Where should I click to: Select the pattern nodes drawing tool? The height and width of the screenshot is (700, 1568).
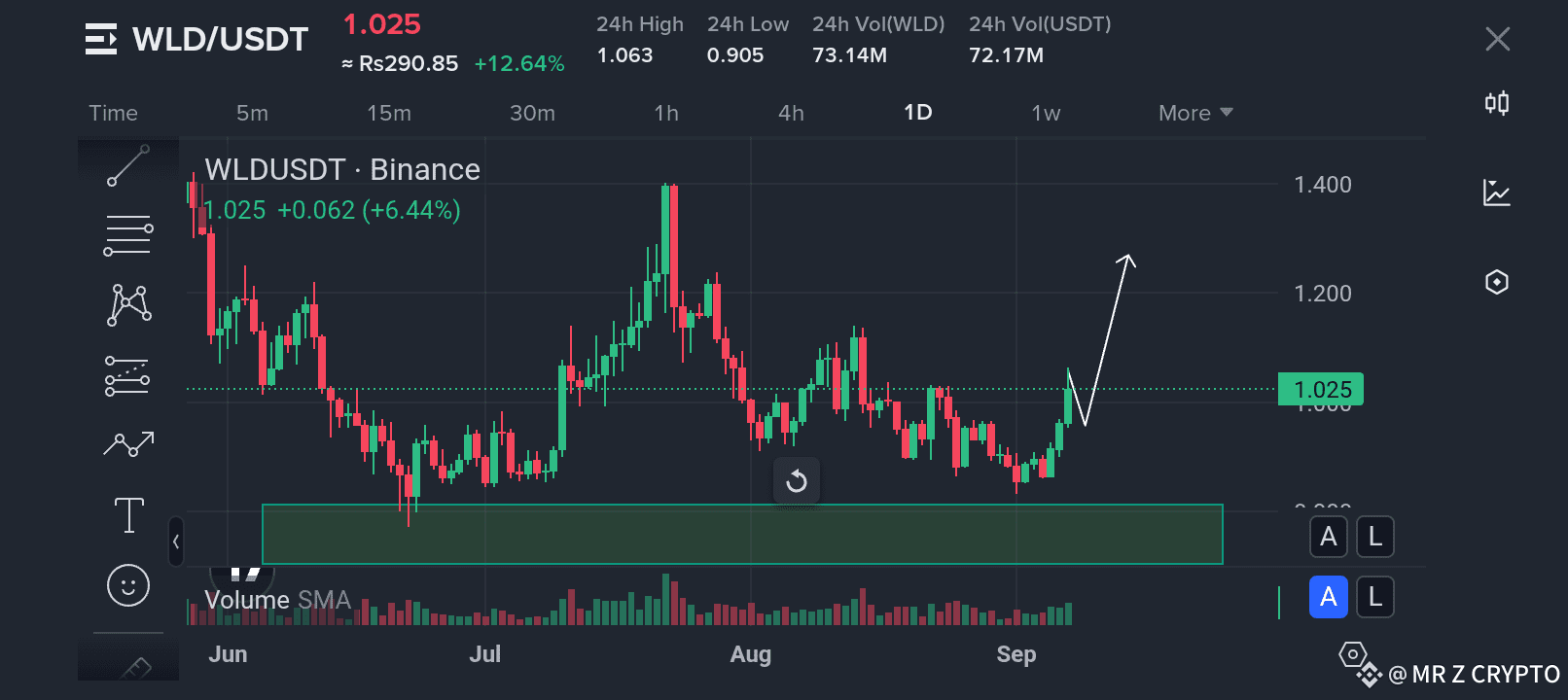click(128, 305)
